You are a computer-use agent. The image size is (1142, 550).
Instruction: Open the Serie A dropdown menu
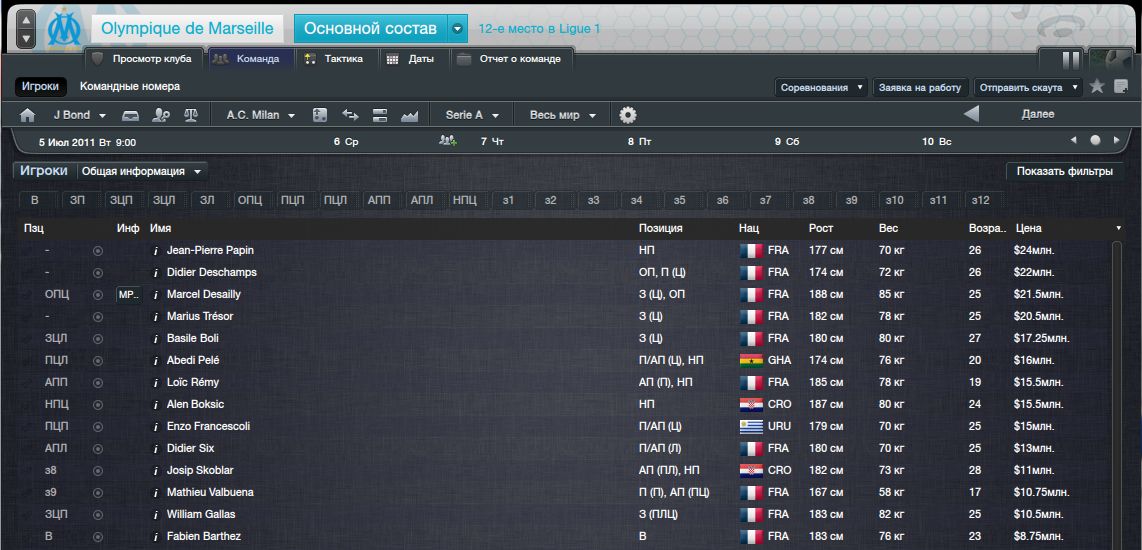(473, 115)
